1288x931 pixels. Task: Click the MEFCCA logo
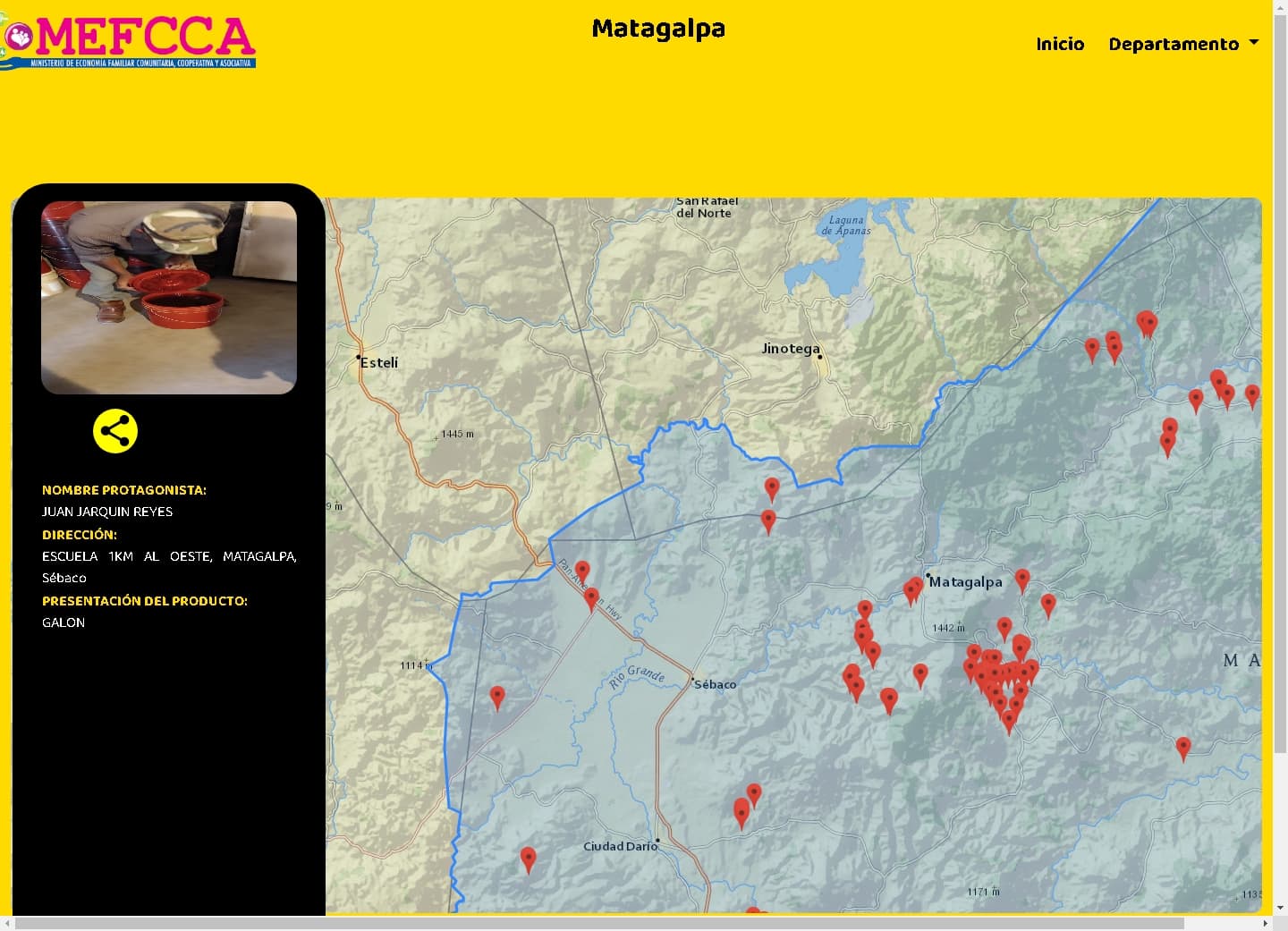tap(130, 41)
